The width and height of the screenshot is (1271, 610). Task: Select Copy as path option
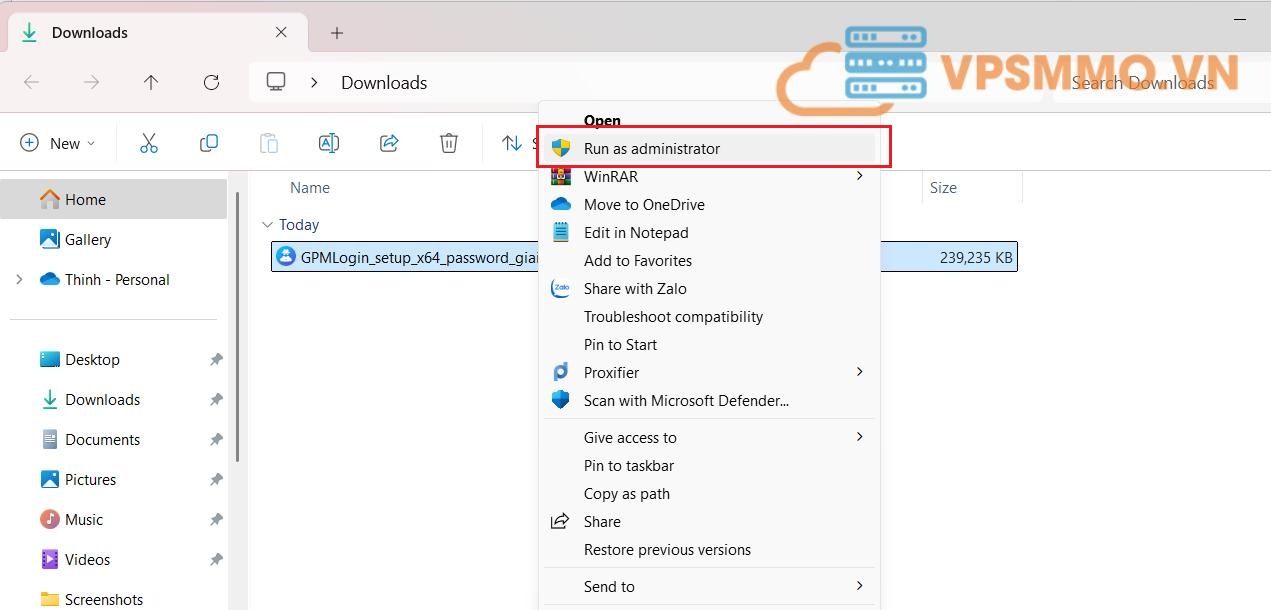[x=627, y=494]
